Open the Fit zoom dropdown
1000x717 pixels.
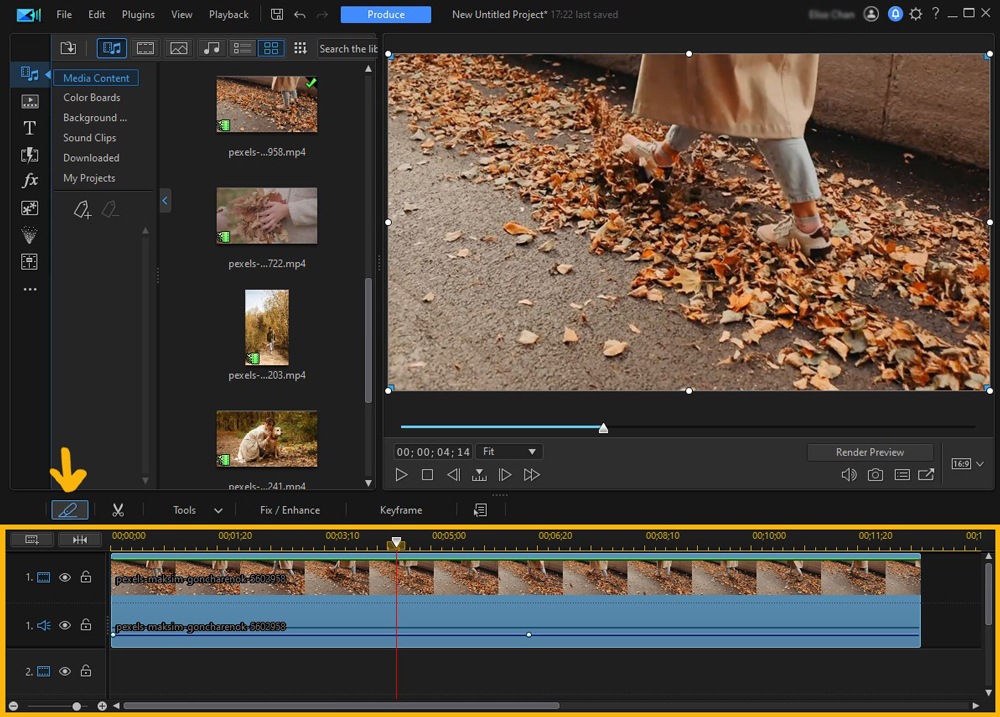coord(509,452)
